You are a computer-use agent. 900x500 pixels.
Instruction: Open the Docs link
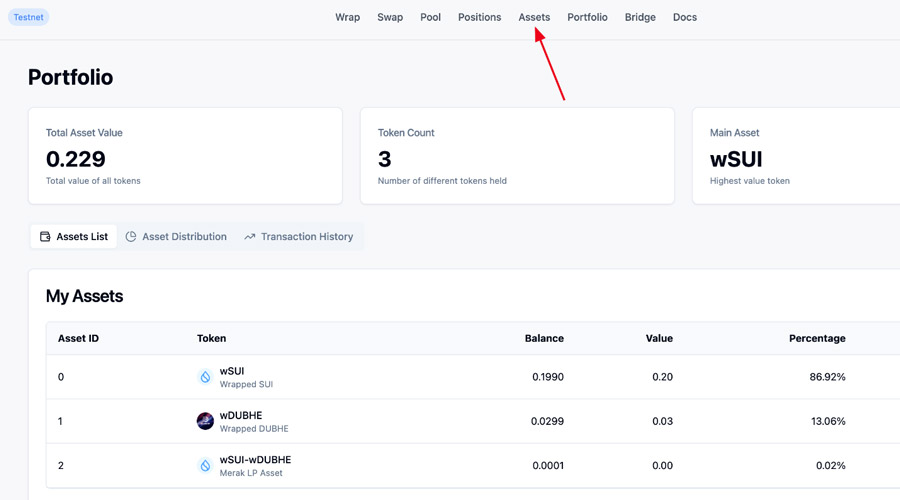685,17
